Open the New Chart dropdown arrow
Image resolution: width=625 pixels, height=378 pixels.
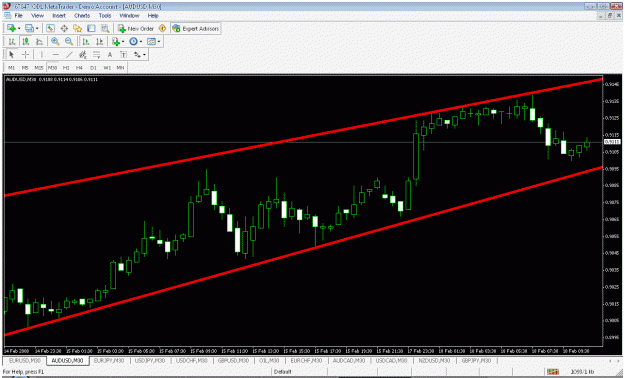pos(19,28)
